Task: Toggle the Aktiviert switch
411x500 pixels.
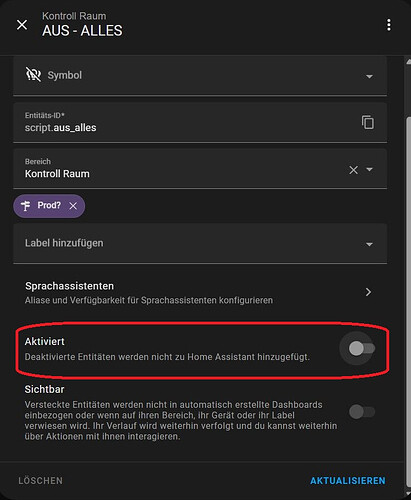Action: click(362, 349)
